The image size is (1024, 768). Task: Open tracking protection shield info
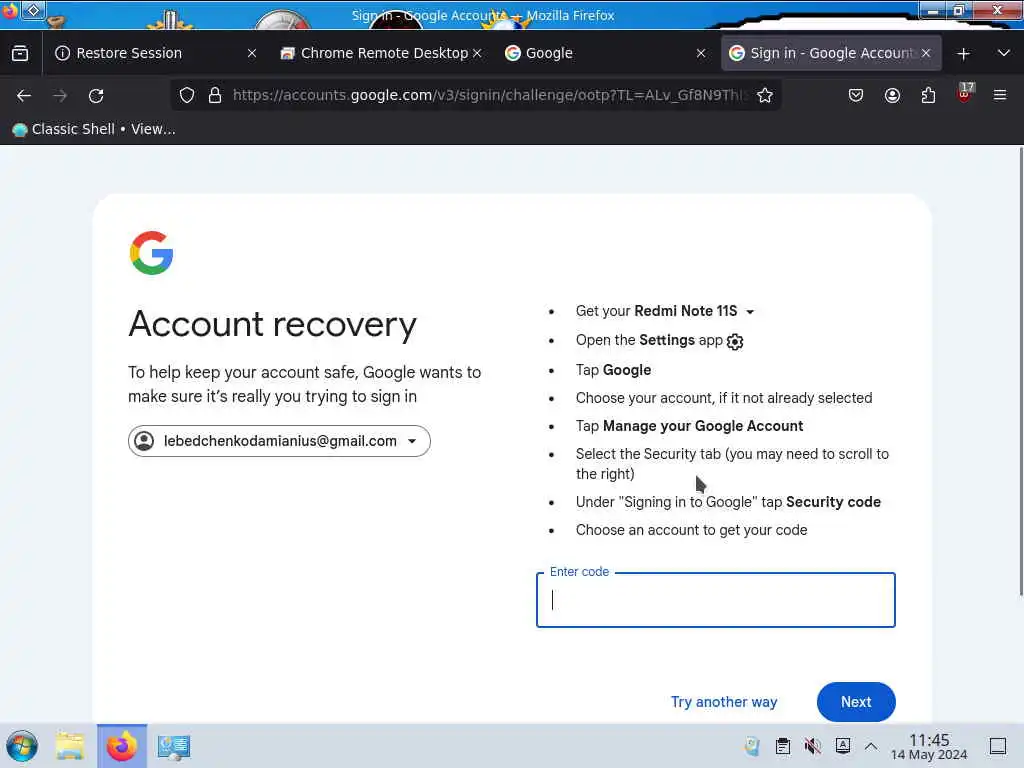pyautogui.click(x=187, y=95)
